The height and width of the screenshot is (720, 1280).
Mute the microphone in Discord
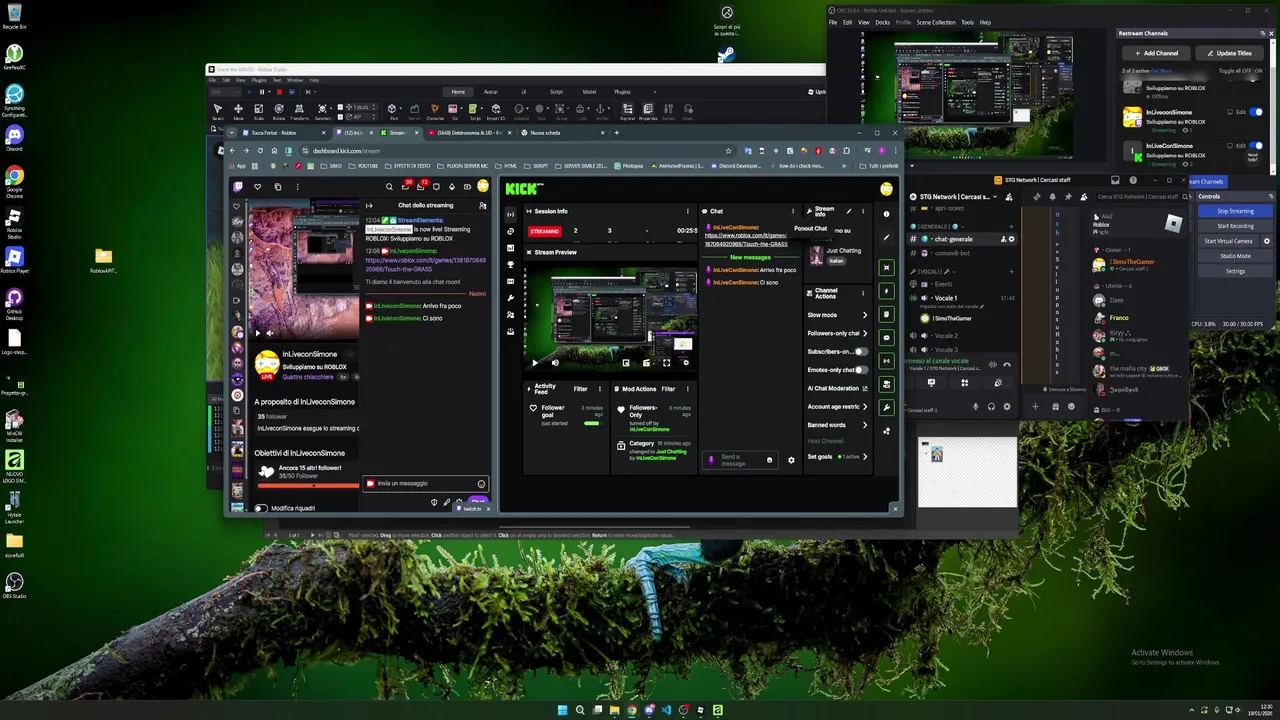click(x=976, y=407)
